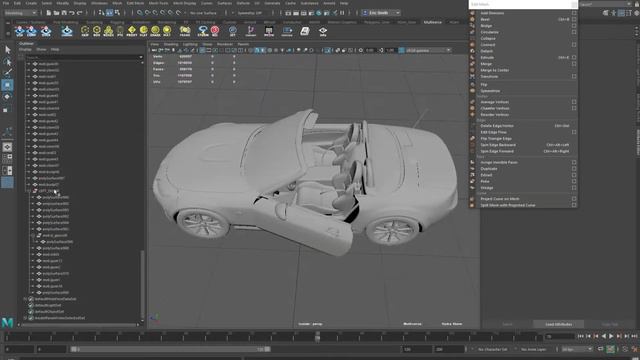Select defaultLightSet in the Outliner
Screen dimensions: 640x360
(x=48, y=305)
